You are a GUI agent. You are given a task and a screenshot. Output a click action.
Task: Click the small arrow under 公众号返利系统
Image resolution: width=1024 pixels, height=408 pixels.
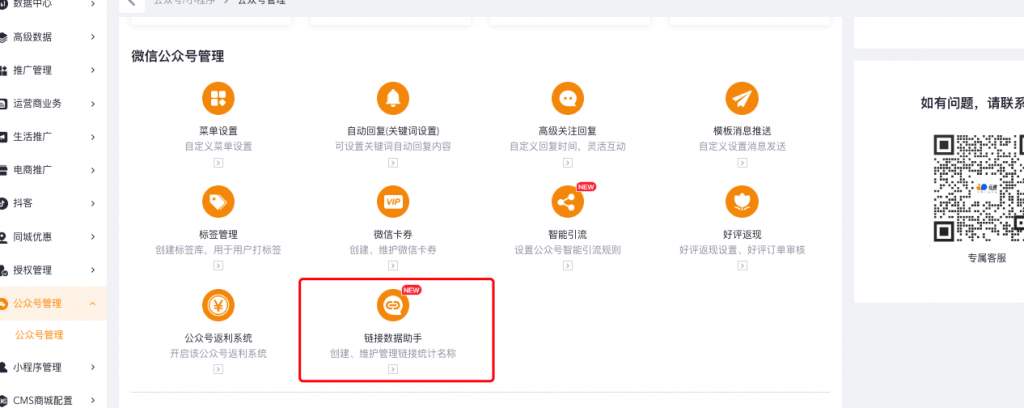(x=218, y=369)
